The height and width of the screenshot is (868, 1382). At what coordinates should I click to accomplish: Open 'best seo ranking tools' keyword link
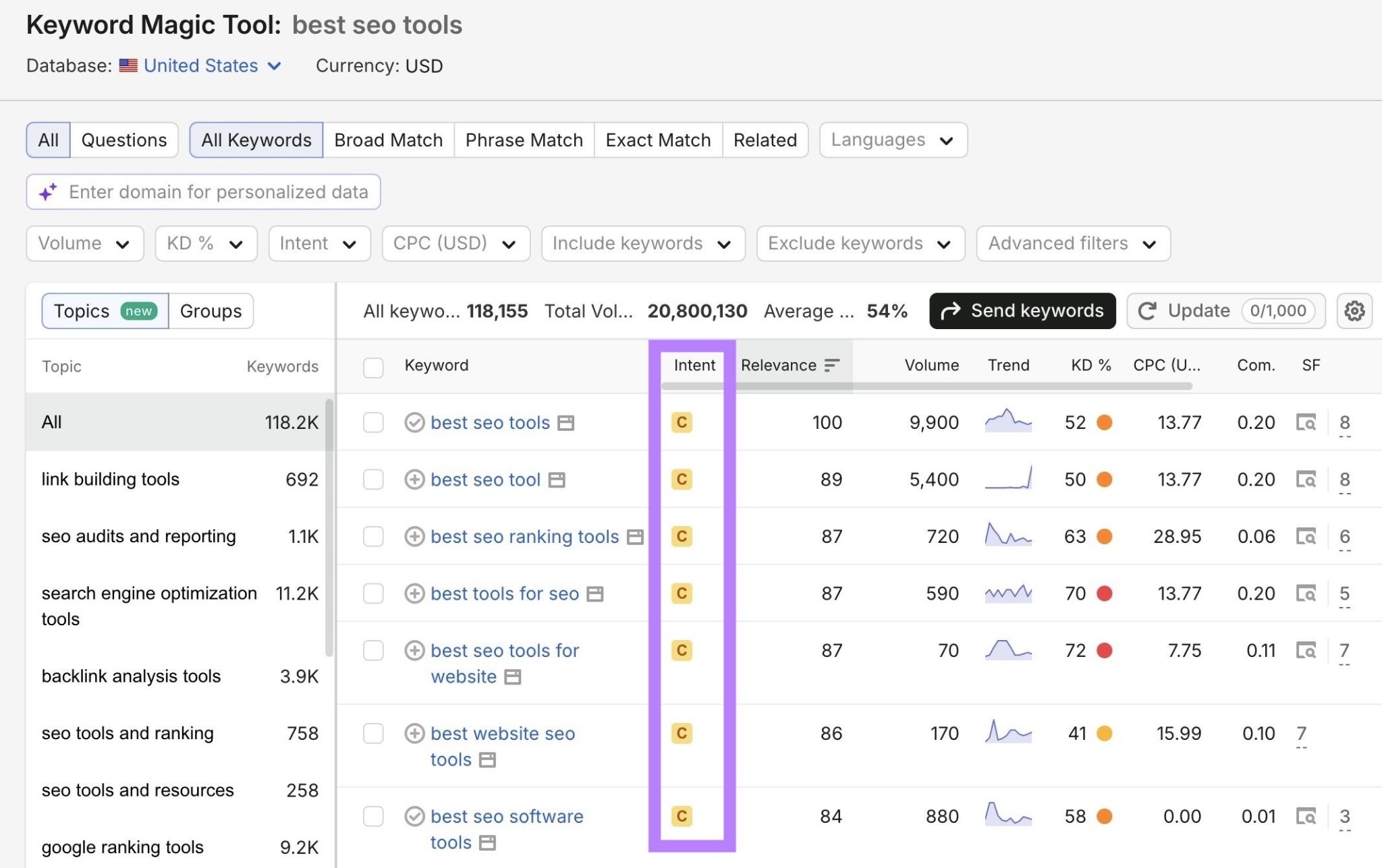point(524,537)
